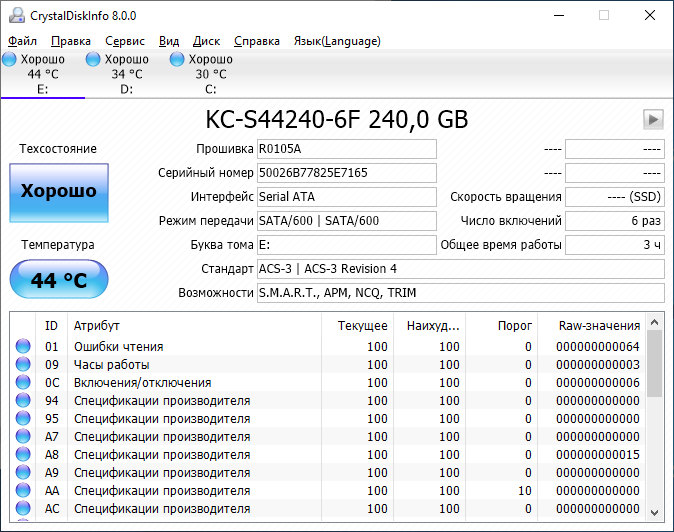The height and width of the screenshot is (532, 674).
Task: Click the blue status circle of disk D:
Action: tap(93, 59)
